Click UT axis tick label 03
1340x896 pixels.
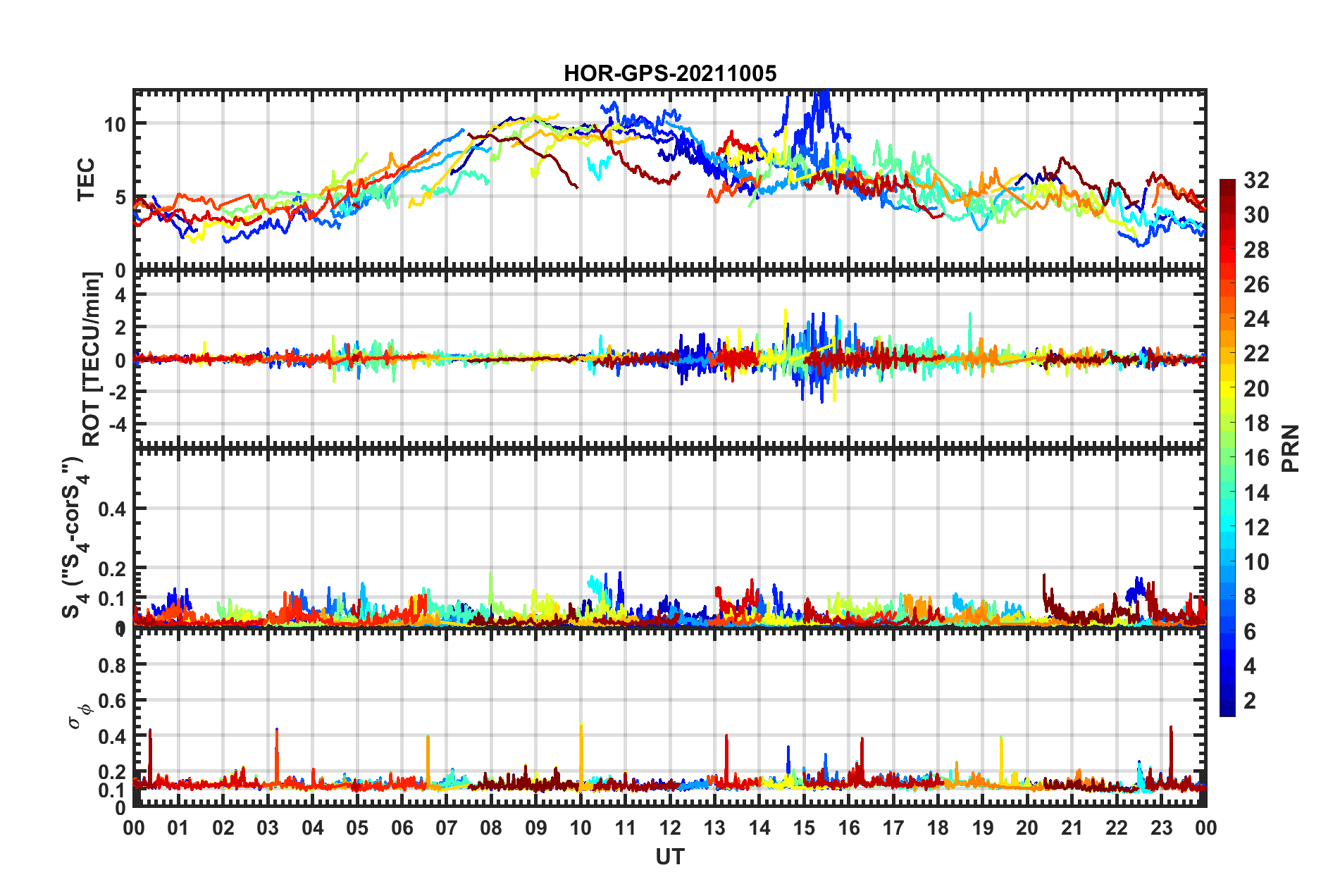(x=268, y=828)
